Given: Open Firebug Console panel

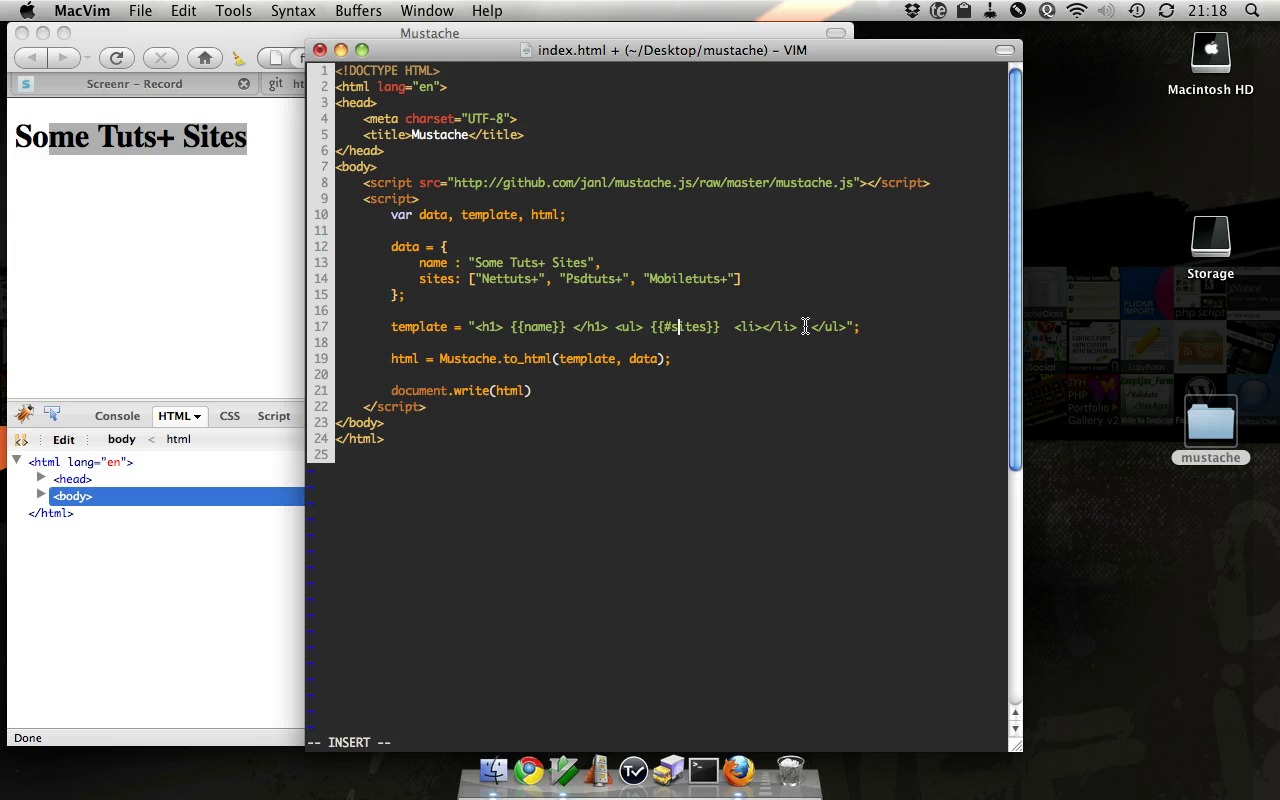Looking at the screenshot, I should point(117,416).
